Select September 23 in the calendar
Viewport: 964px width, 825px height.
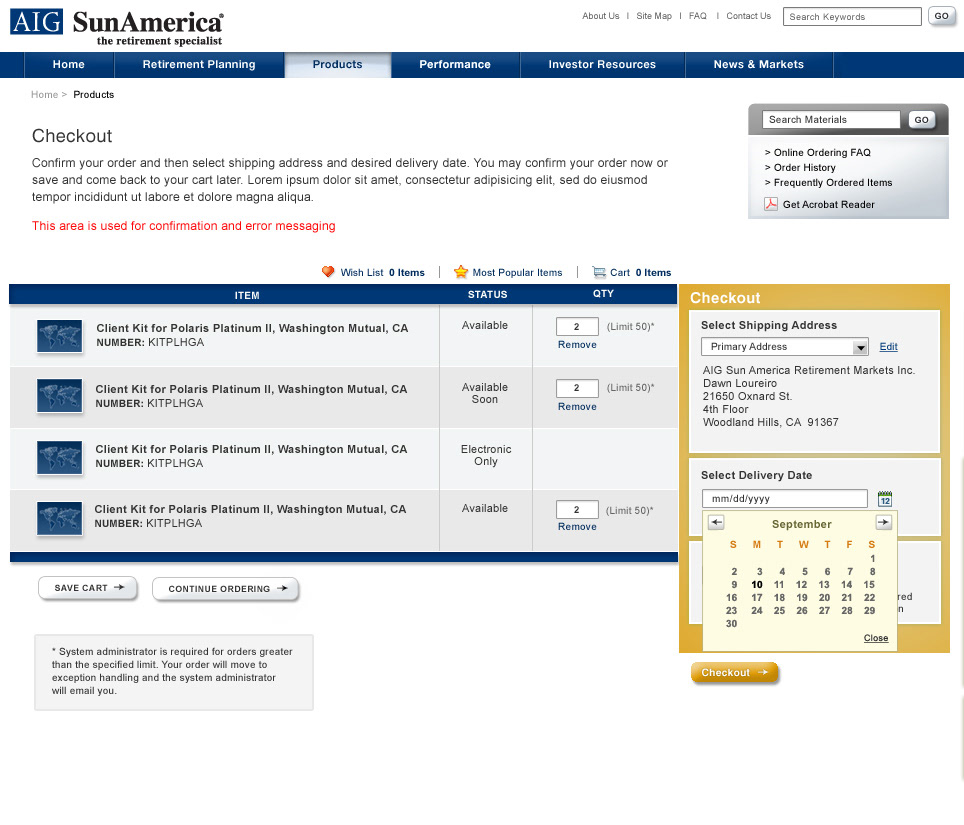click(731, 610)
